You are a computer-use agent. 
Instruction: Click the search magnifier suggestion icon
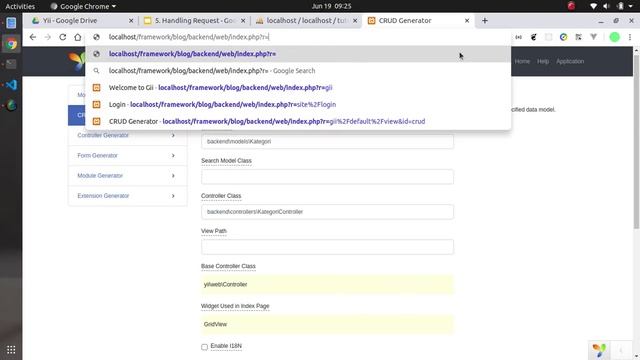click(96, 71)
